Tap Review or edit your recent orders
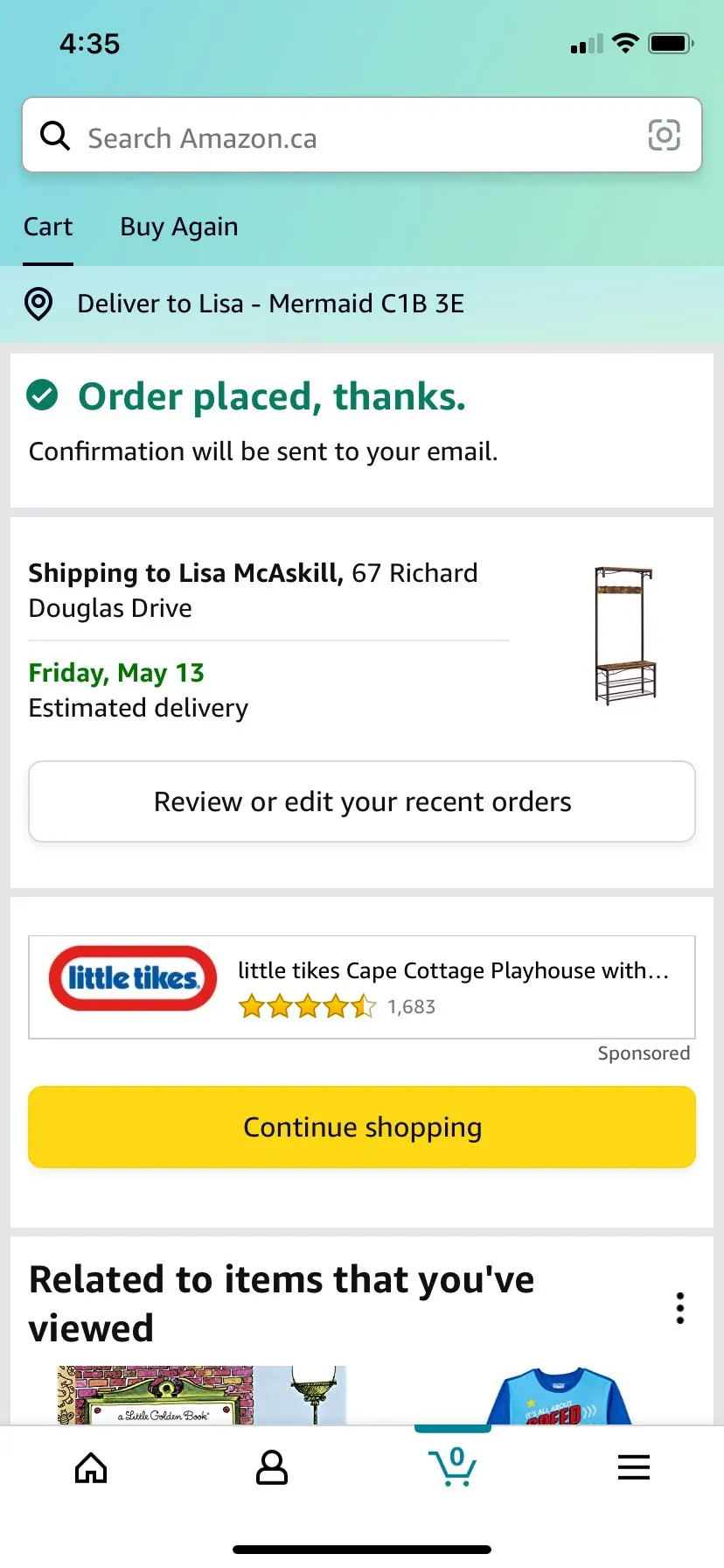This screenshot has width=724, height=1568. (x=362, y=801)
